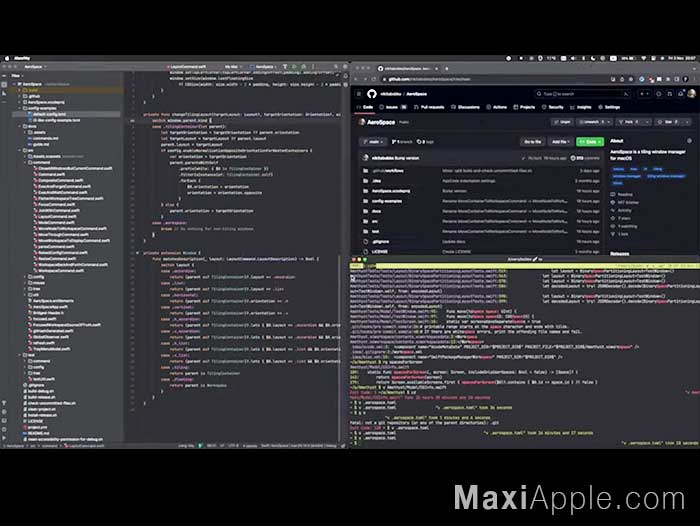Click the Unpin repository button

click(562, 122)
